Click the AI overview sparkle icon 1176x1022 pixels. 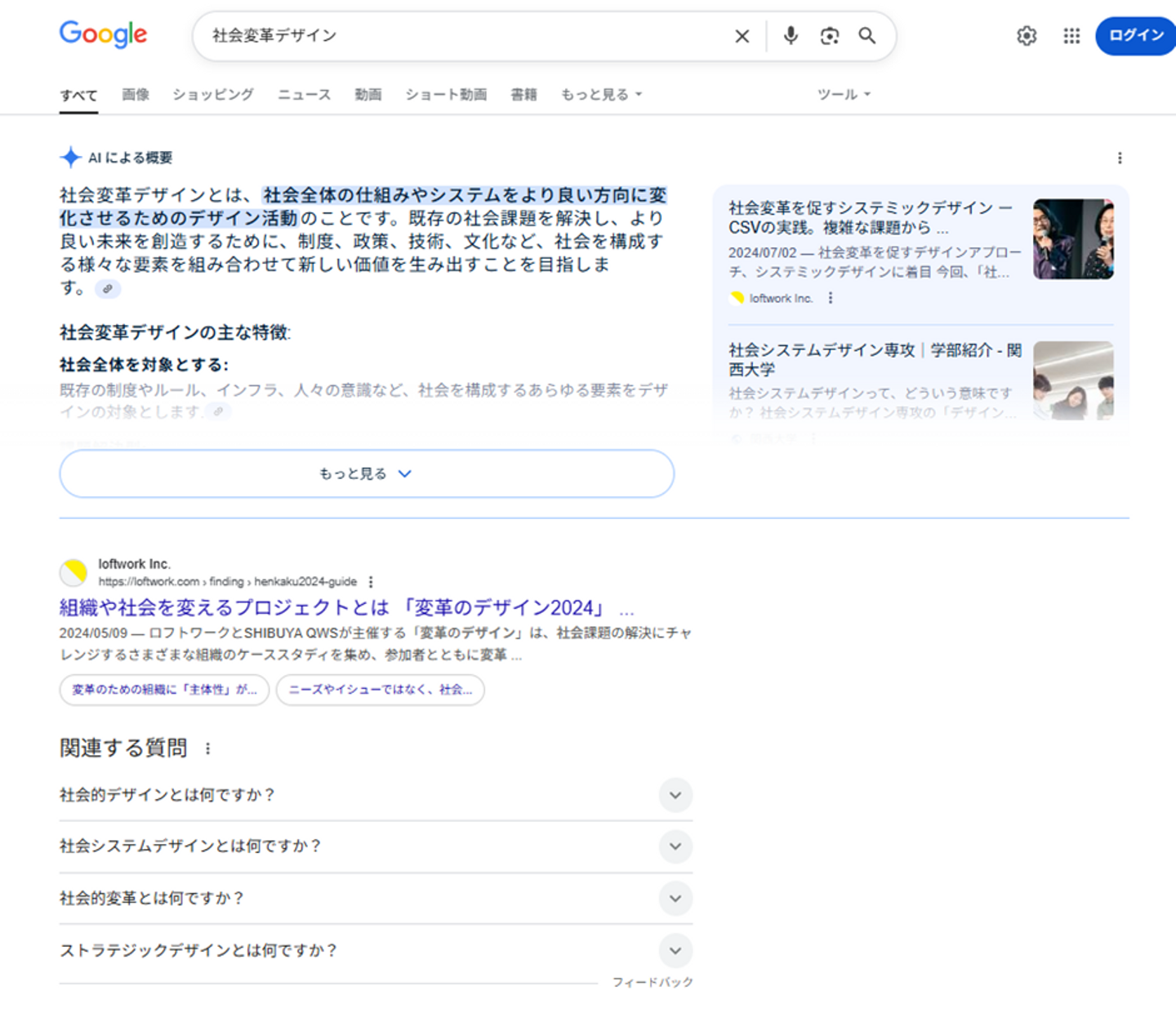(x=70, y=158)
